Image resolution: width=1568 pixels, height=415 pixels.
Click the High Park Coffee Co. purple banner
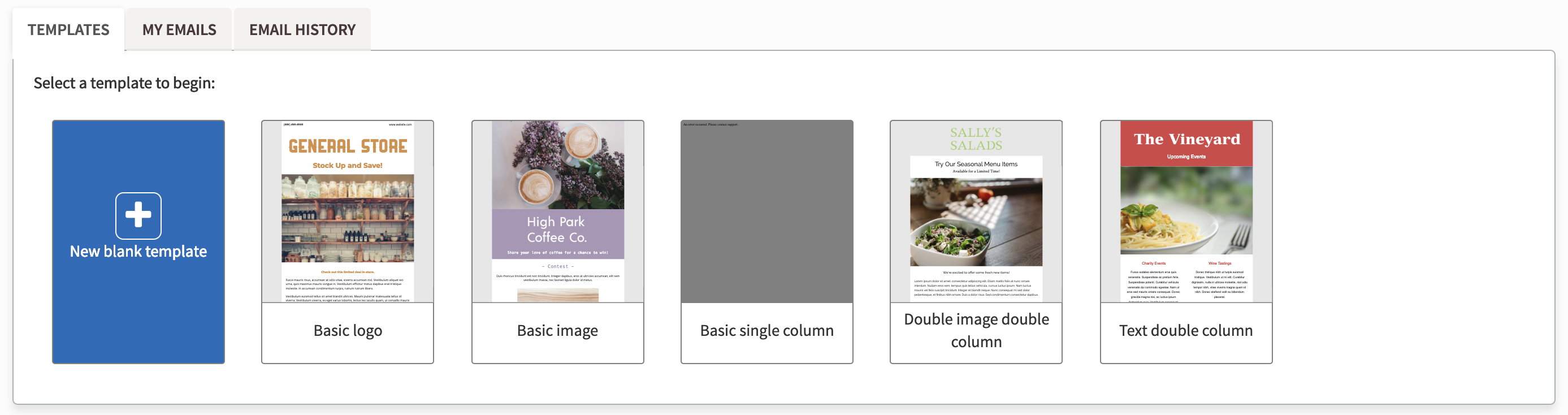557,230
